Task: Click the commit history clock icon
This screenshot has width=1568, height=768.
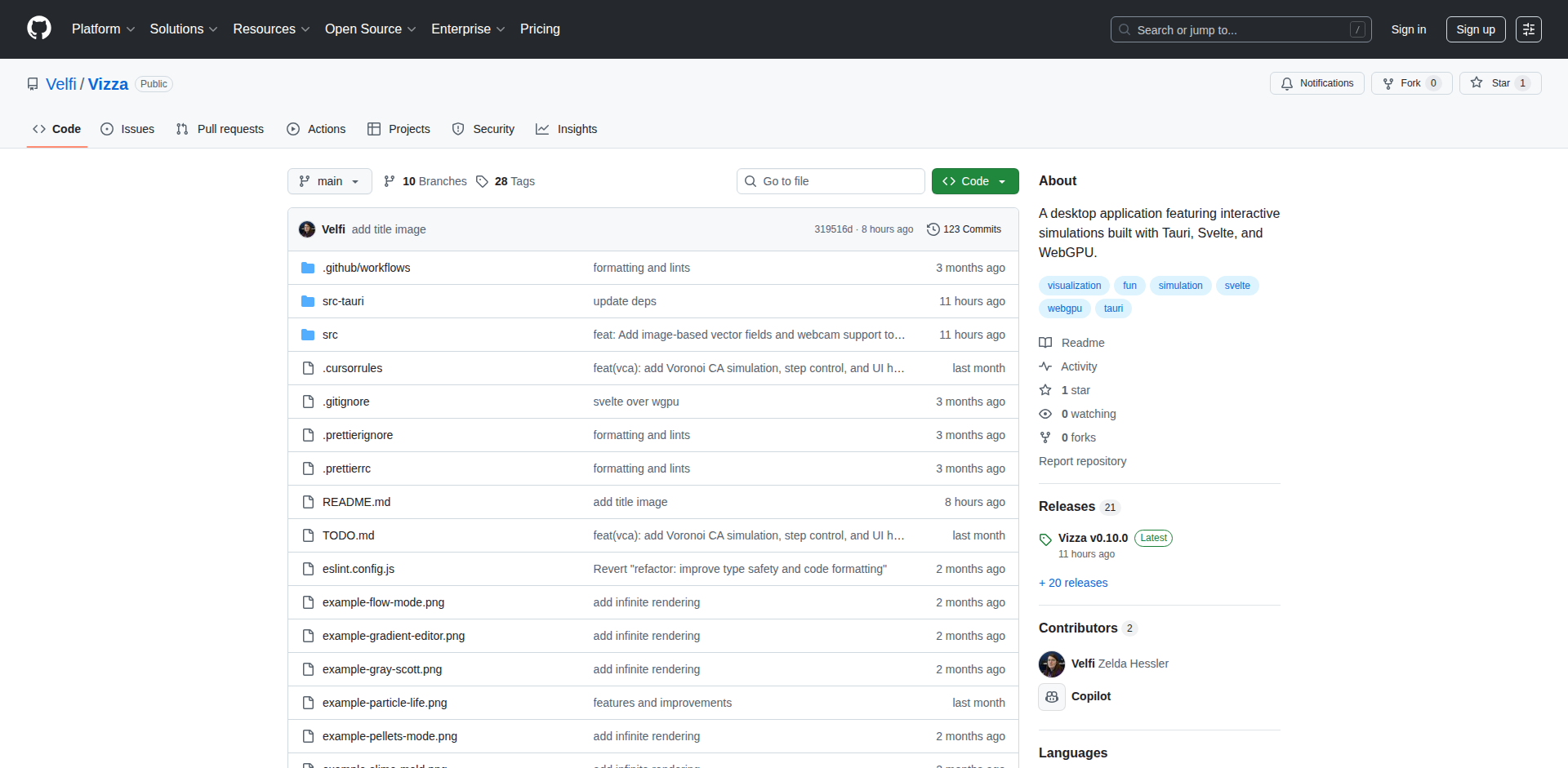Action: coord(933,229)
